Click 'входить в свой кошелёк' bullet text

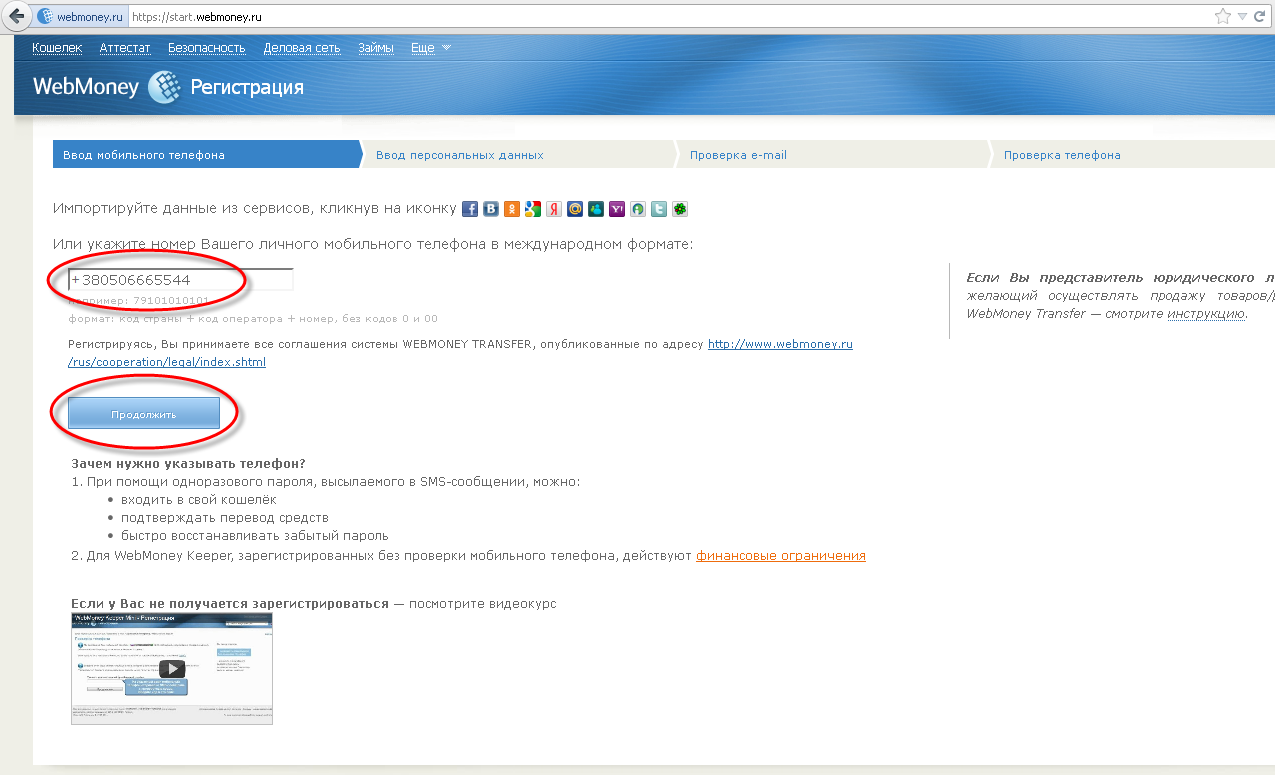(199, 500)
